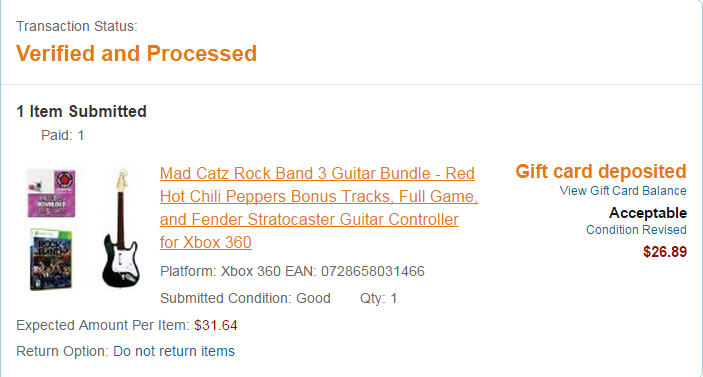Click the 1 Item Submitted heading
The width and height of the screenshot is (703, 377).
[81, 111]
